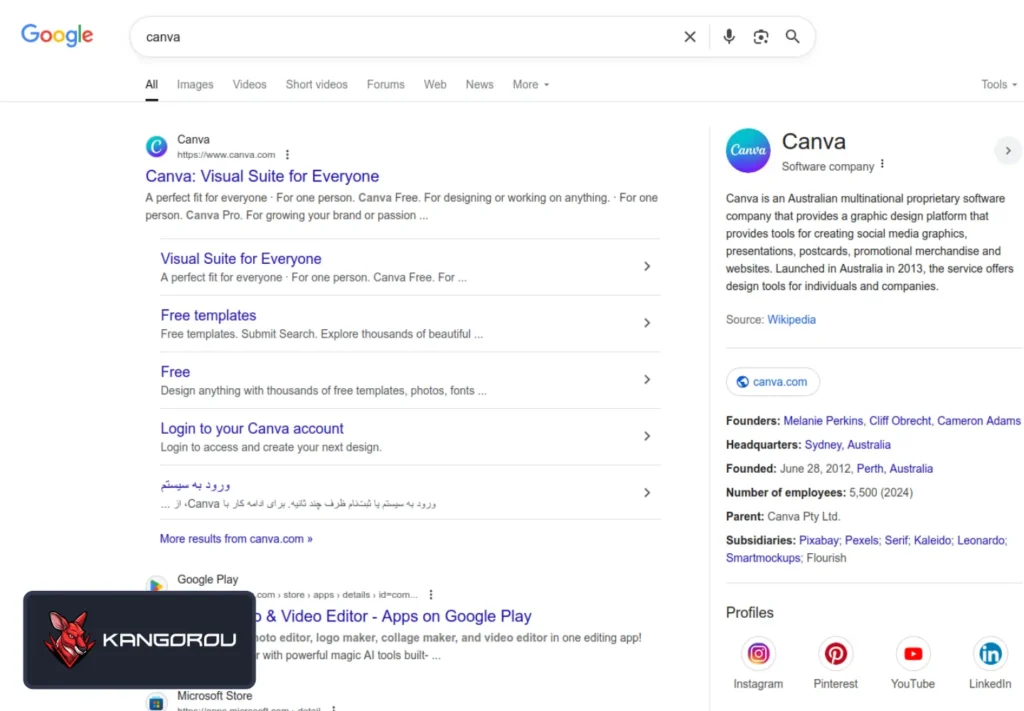Expand the knowledge panel arrow beside Canva
The width and height of the screenshot is (1024, 711).
click(x=1007, y=151)
